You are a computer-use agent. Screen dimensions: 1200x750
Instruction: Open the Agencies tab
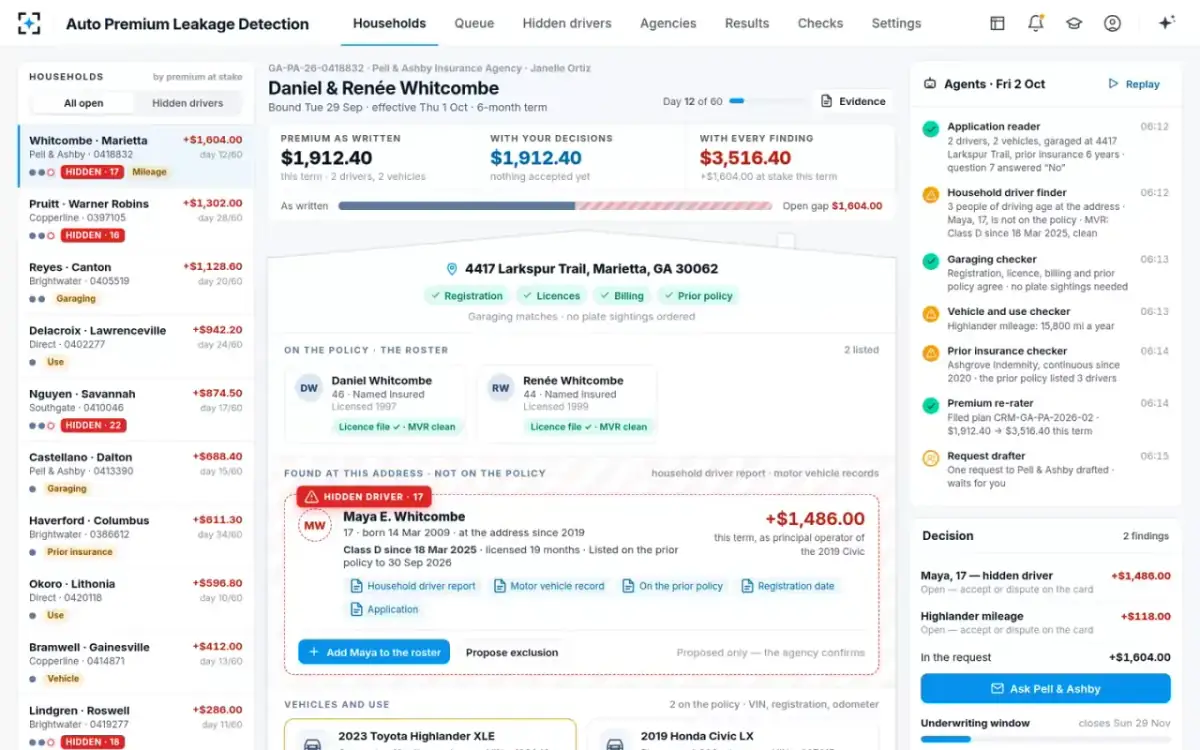(x=668, y=23)
